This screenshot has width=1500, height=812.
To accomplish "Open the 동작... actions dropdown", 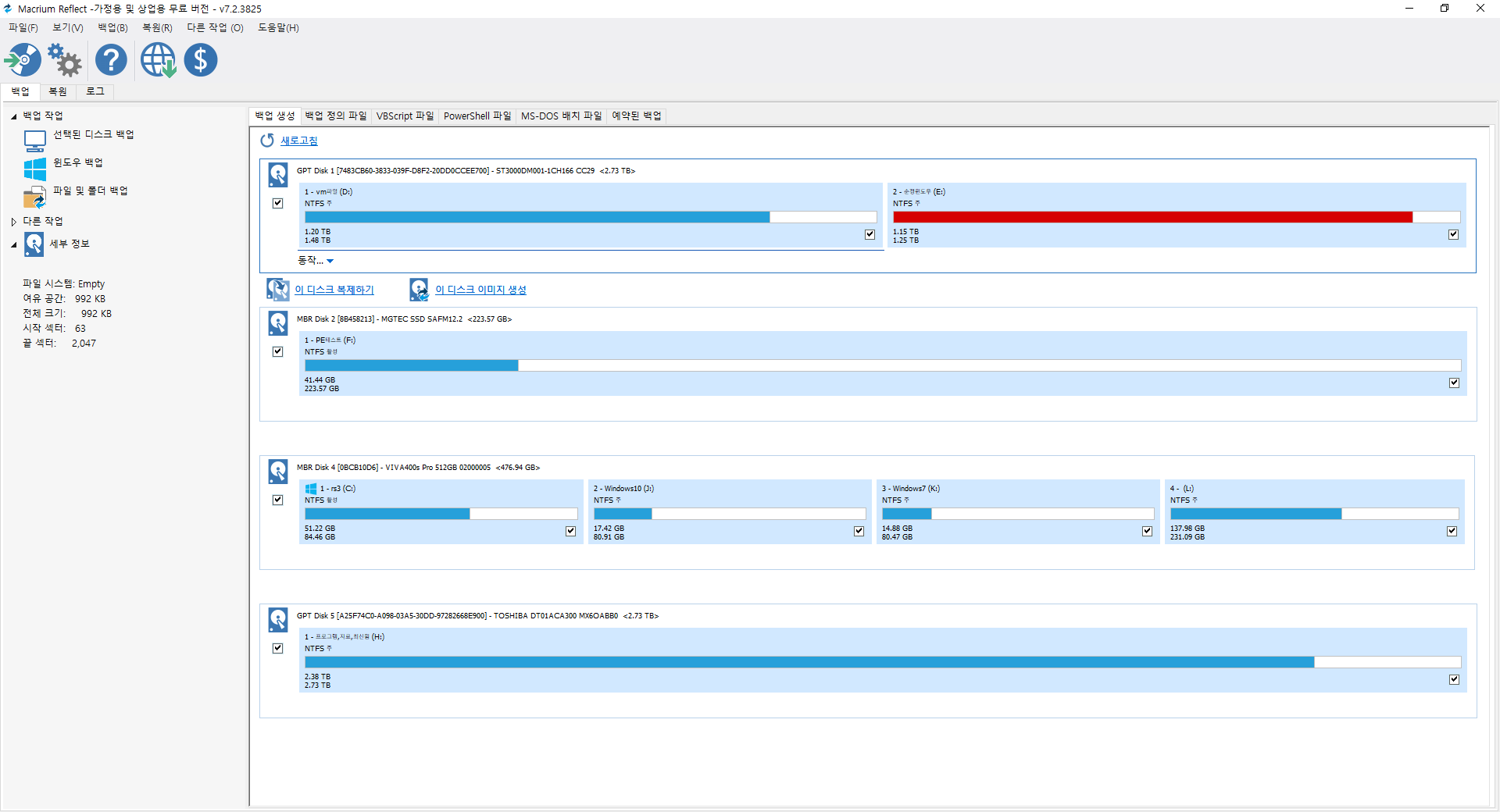I will pos(316,261).
